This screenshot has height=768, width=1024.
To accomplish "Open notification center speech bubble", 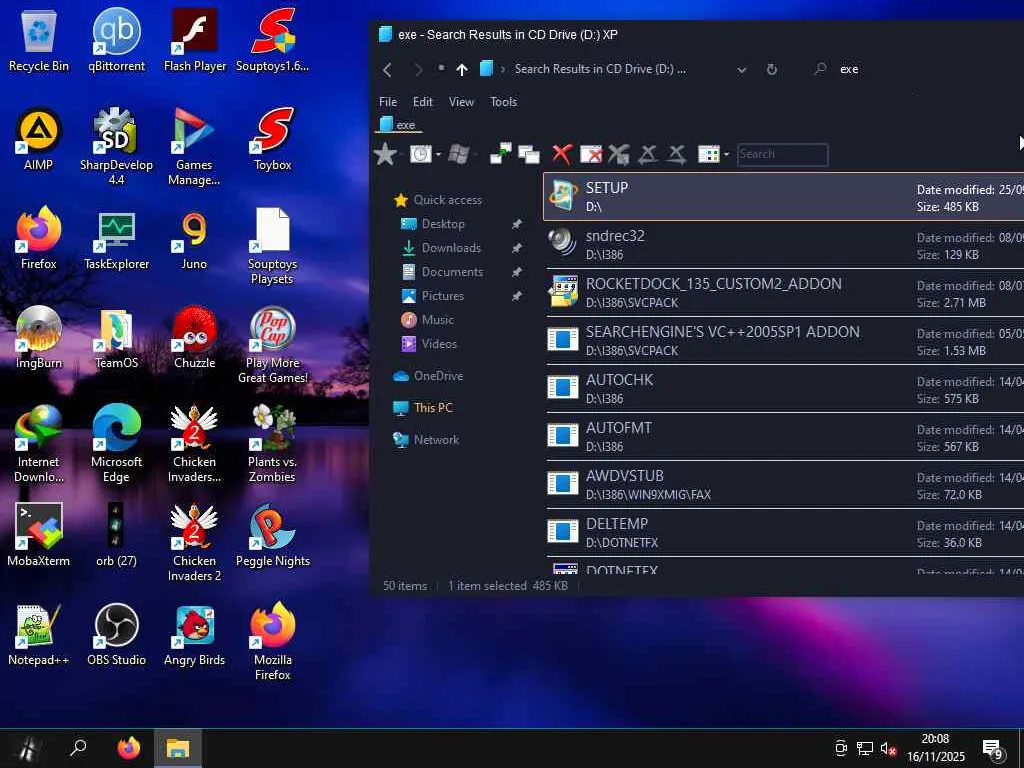I will click(x=993, y=749).
